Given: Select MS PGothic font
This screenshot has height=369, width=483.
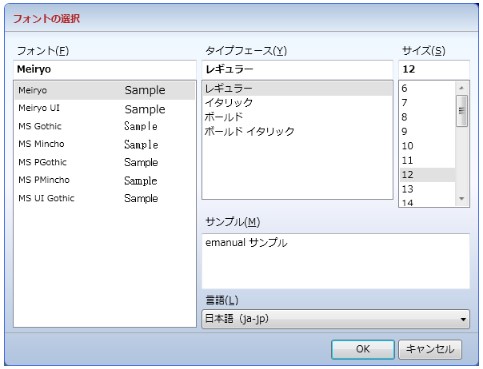Looking at the screenshot, I should tap(105, 162).
